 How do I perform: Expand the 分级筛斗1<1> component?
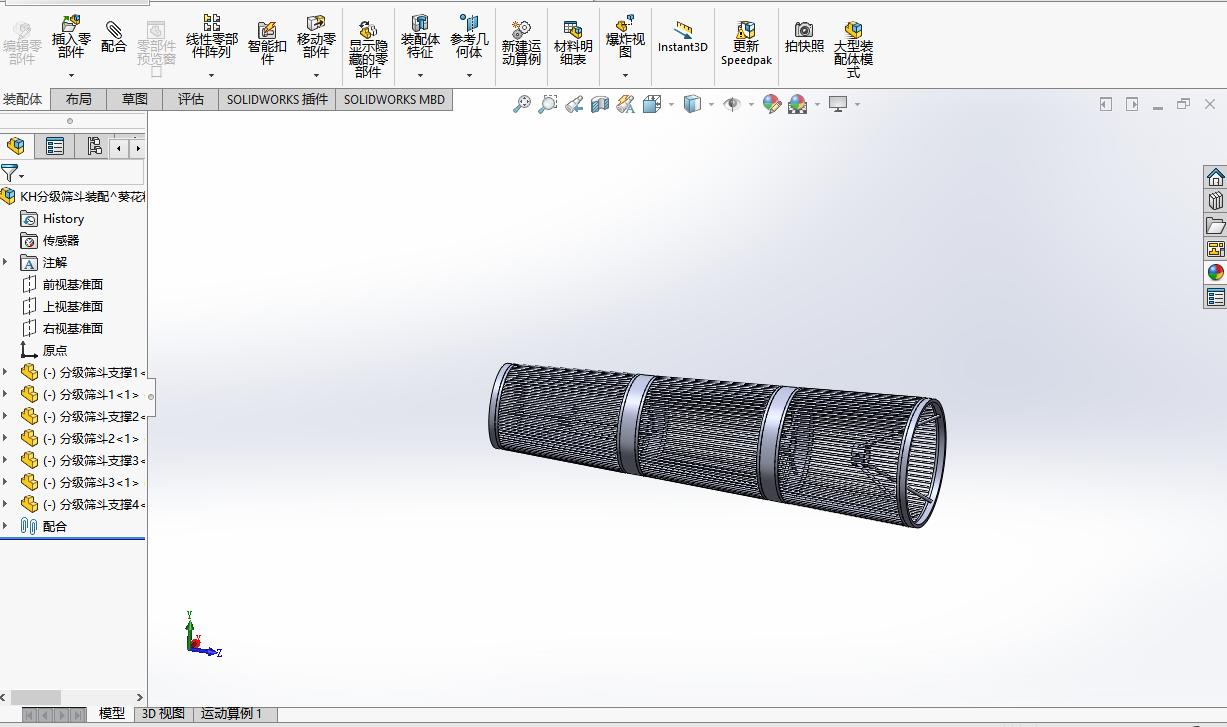coord(6,394)
